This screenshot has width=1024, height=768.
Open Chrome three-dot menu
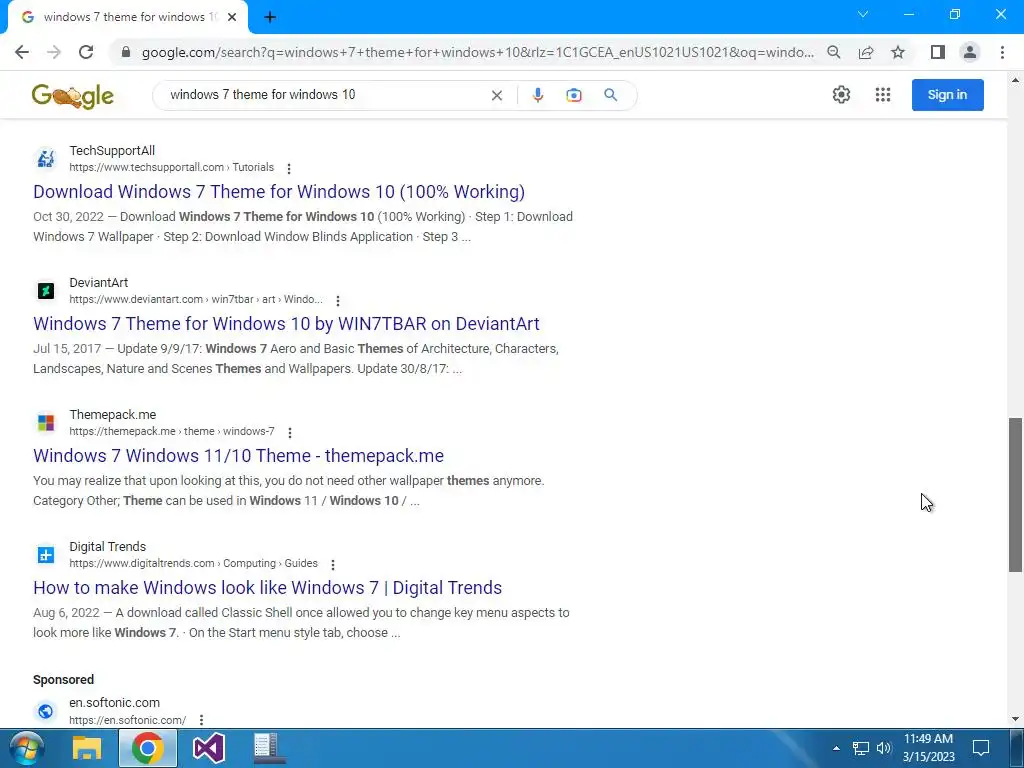coord(1002,52)
